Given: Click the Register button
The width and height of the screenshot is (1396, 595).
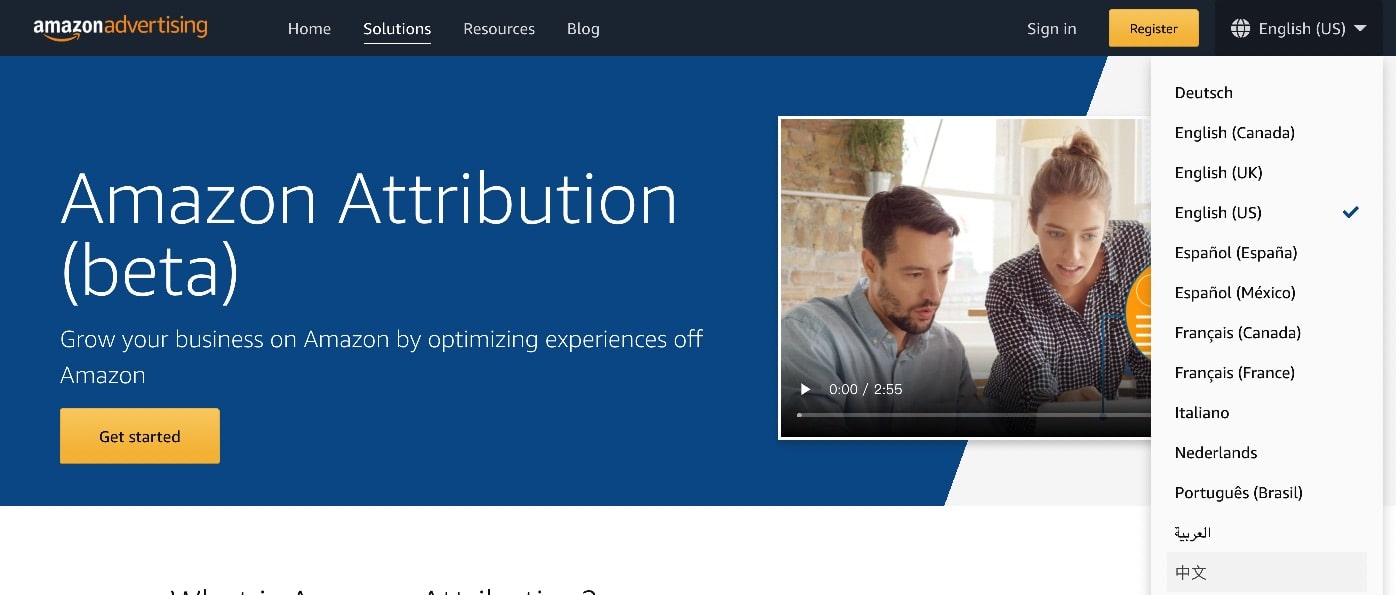Looking at the screenshot, I should [x=1153, y=28].
